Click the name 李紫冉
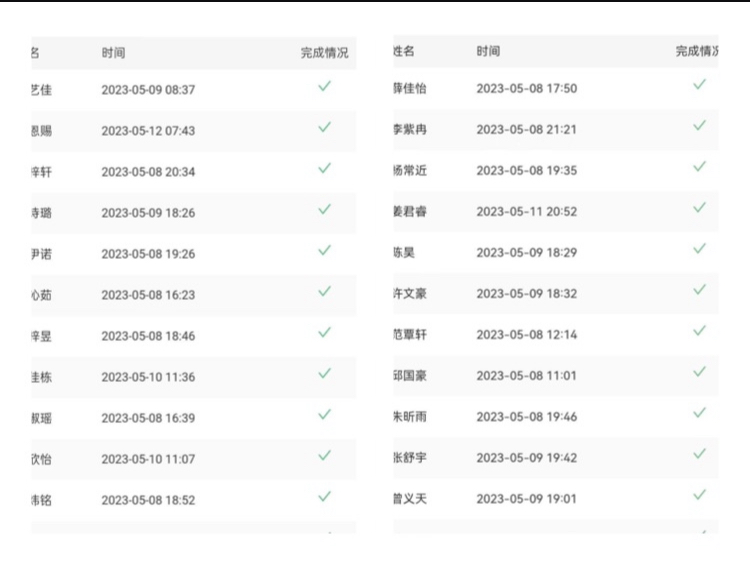Viewport: 750px width, 562px height. coord(410,130)
